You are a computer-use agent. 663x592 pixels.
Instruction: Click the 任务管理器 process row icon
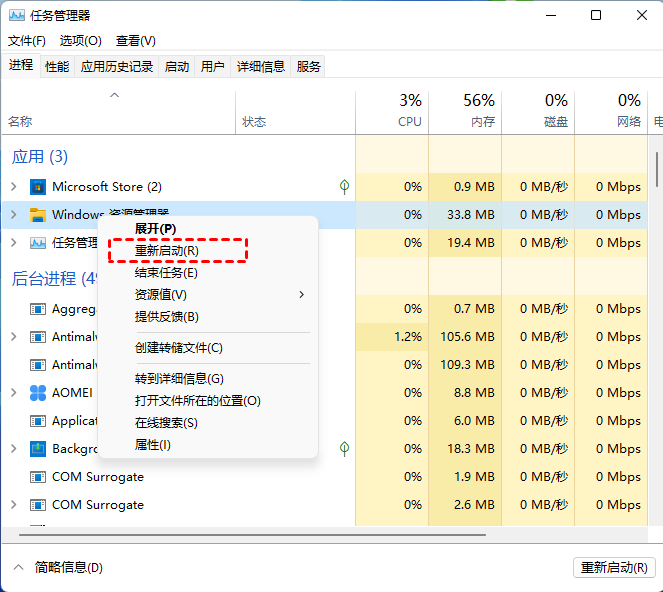(x=38, y=243)
